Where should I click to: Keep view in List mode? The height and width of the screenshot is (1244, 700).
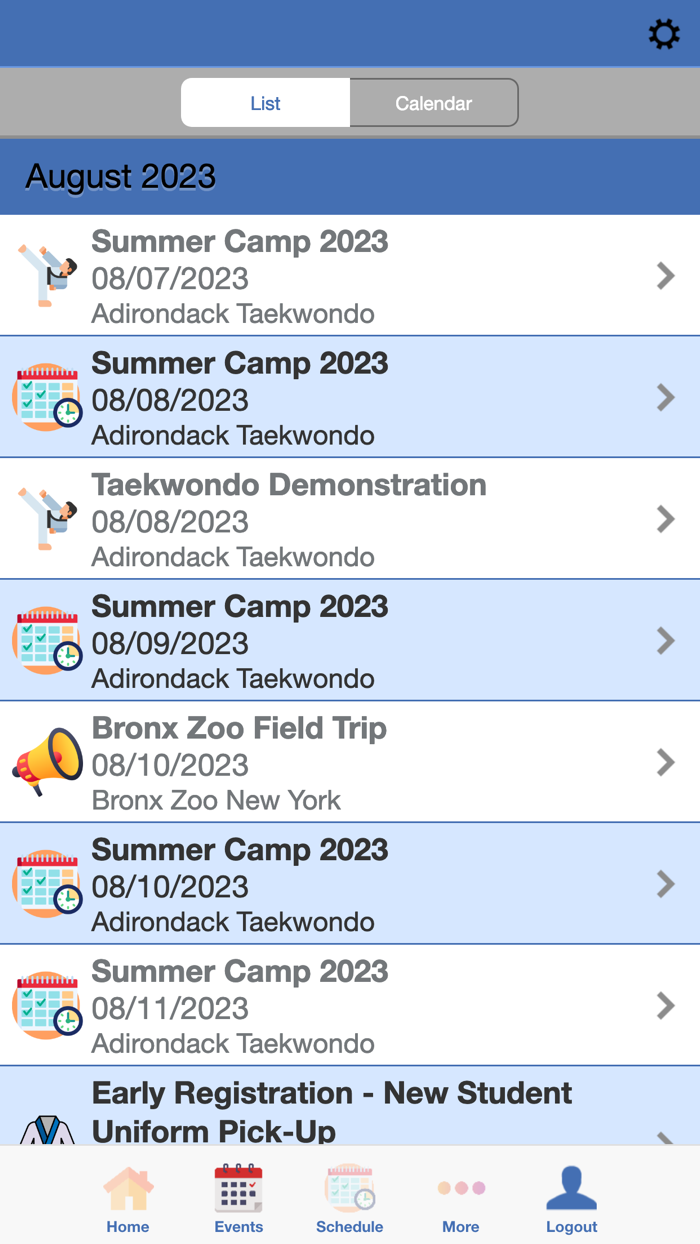point(264,102)
